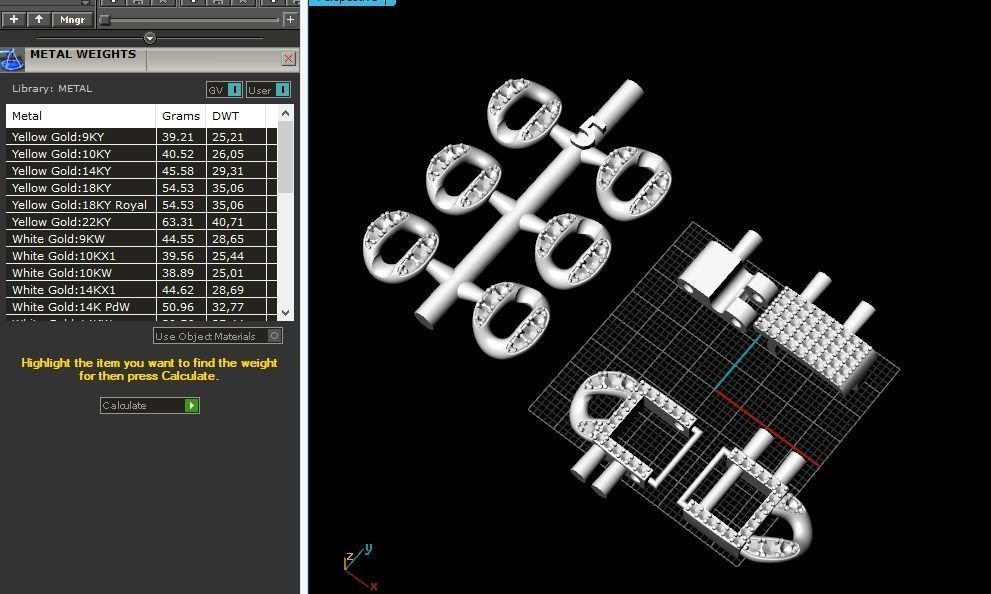Image resolution: width=991 pixels, height=594 pixels.
Task: Click the Grams column header
Action: [x=181, y=116]
